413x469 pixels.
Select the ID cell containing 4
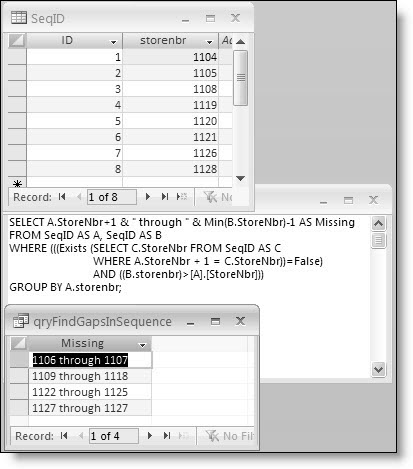(74, 105)
